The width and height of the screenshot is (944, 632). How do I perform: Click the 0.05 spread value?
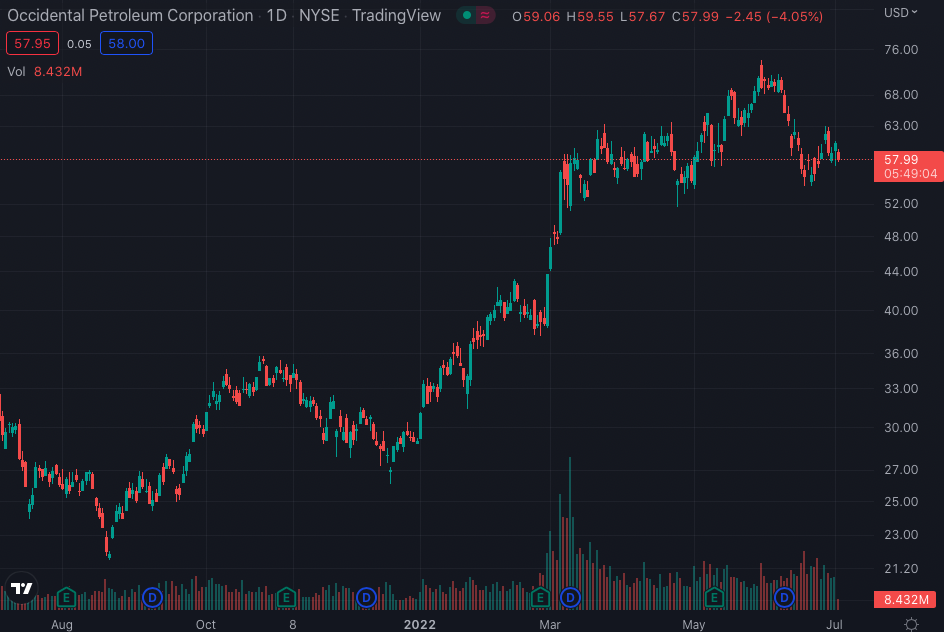point(79,44)
